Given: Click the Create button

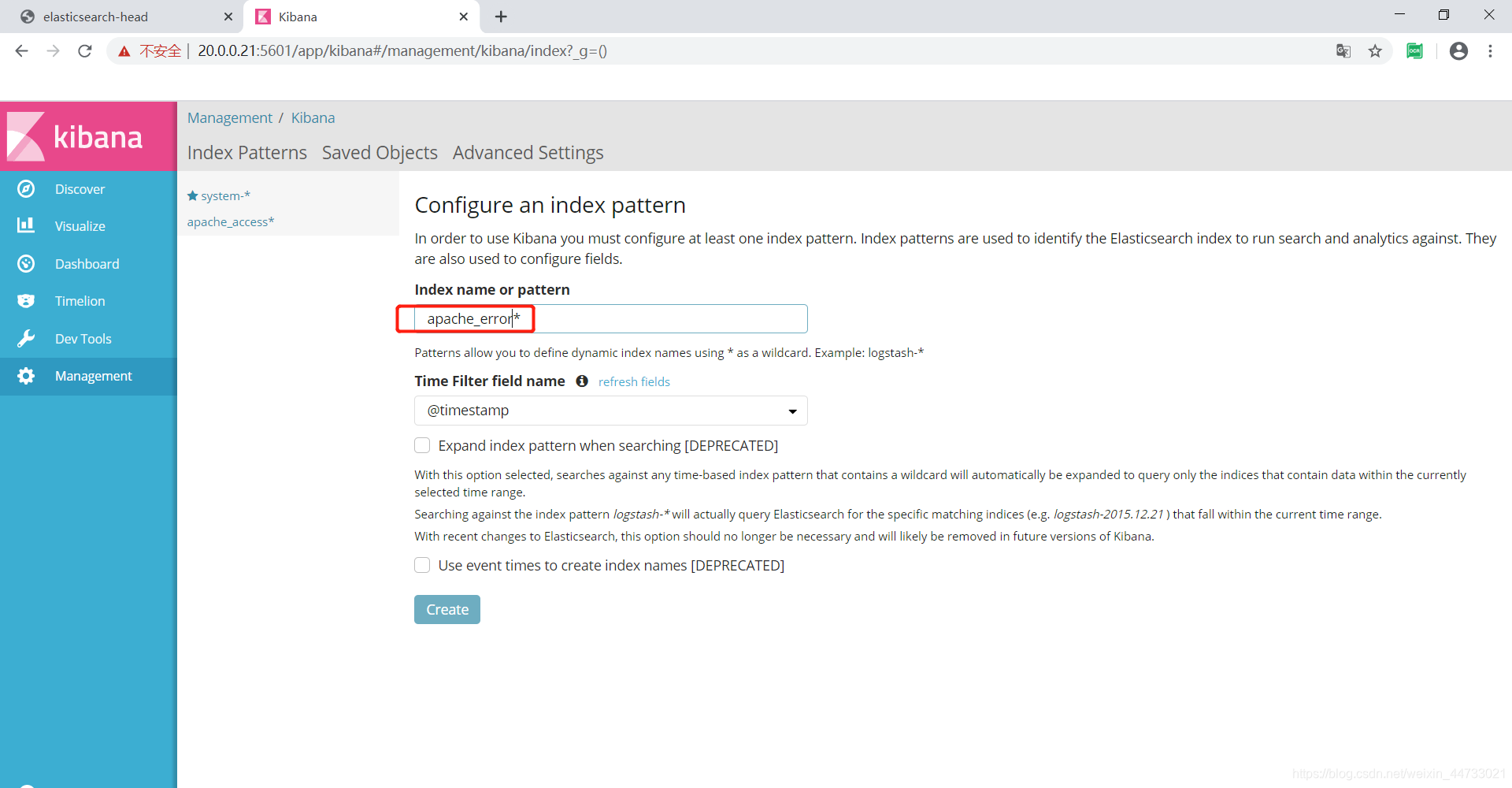Looking at the screenshot, I should (x=447, y=609).
